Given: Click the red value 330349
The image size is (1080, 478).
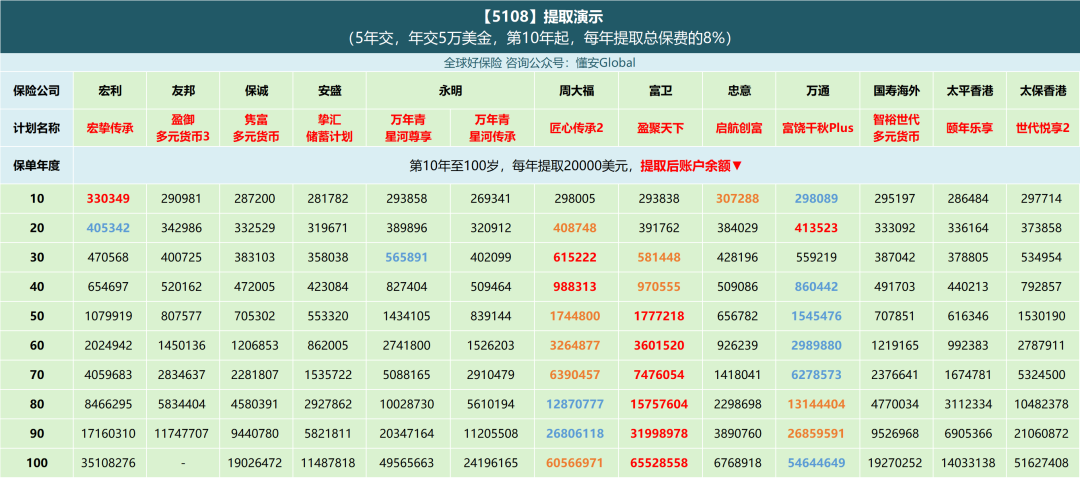Looking at the screenshot, I should click(x=110, y=199).
